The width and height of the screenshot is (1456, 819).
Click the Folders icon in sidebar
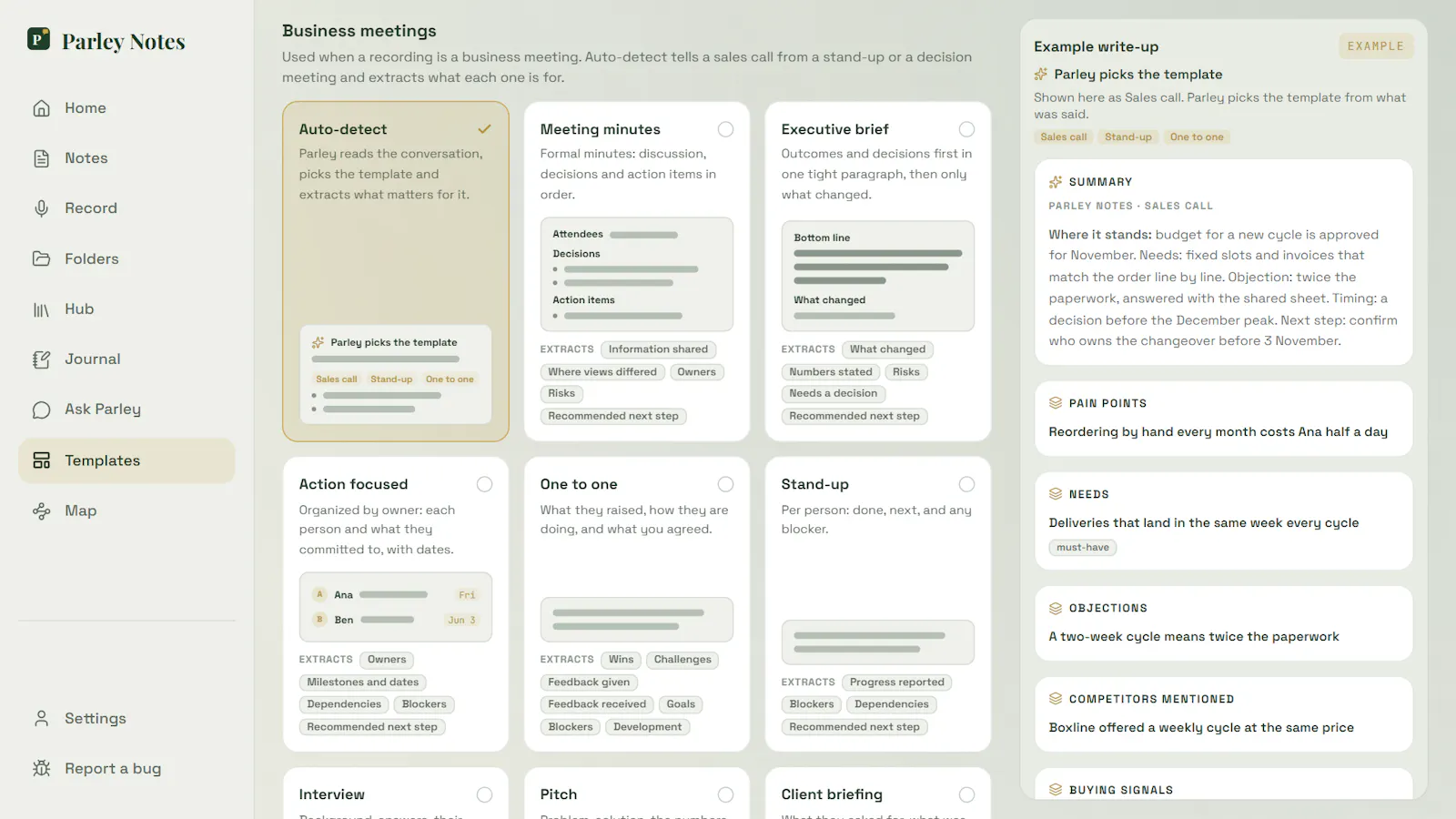pyautogui.click(x=42, y=258)
